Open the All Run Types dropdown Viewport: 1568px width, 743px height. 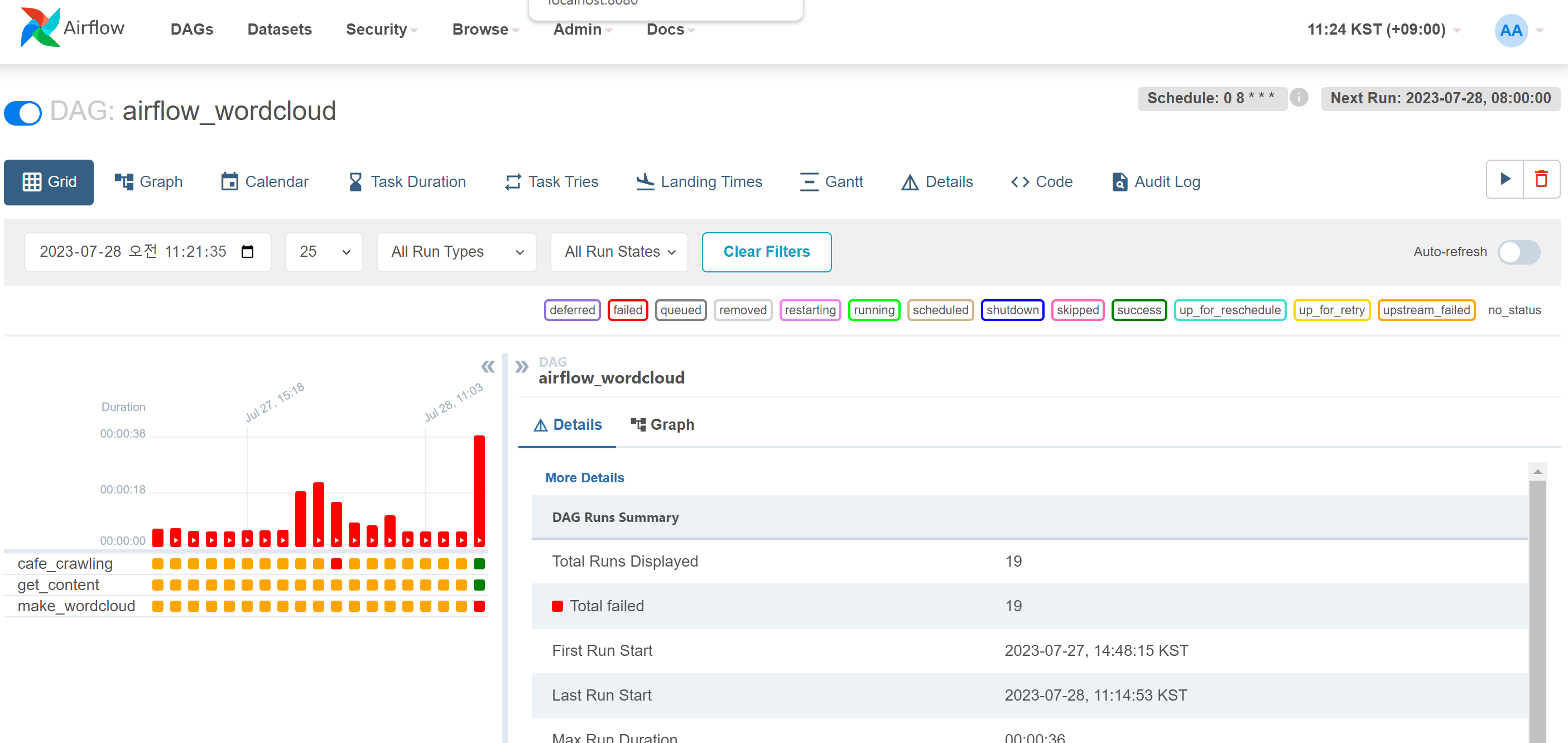coord(456,252)
